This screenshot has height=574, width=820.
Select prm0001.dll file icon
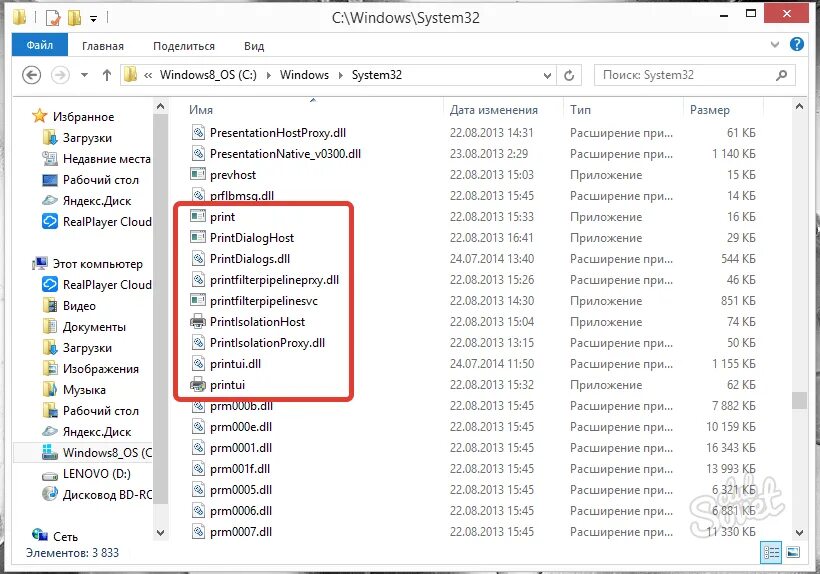pyautogui.click(x=198, y=447)
